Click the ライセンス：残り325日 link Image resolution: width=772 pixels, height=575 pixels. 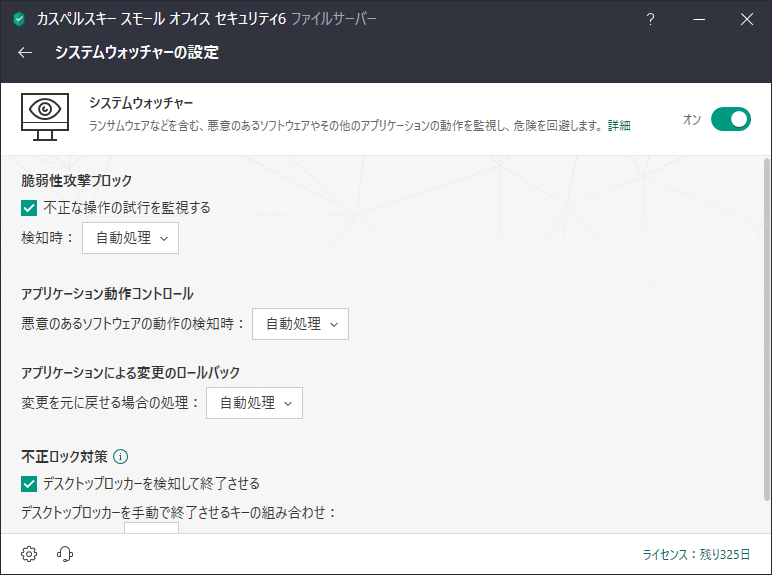click(696, 554)
